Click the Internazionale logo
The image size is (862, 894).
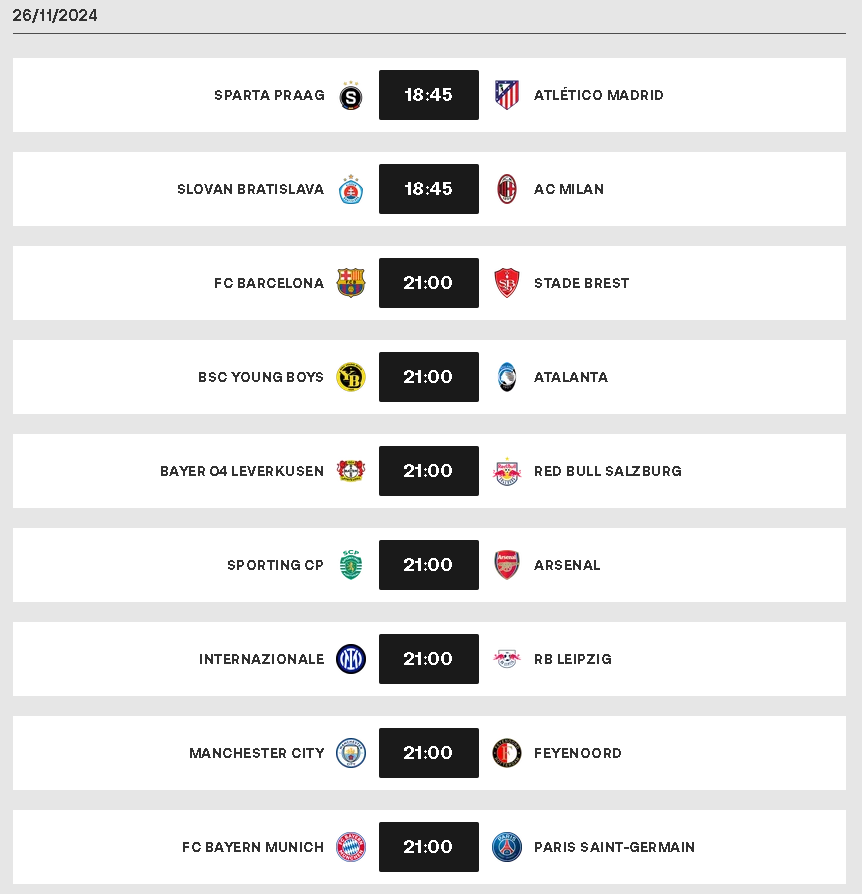(x=351, y=659)
